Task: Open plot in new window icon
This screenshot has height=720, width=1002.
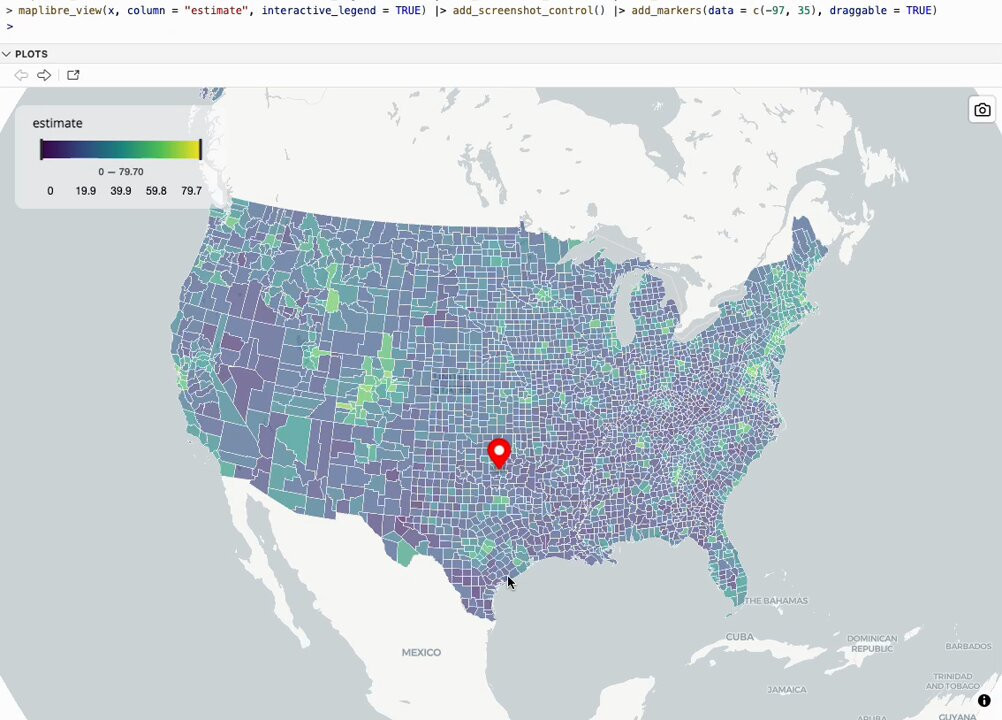Action: click(73, 75)
